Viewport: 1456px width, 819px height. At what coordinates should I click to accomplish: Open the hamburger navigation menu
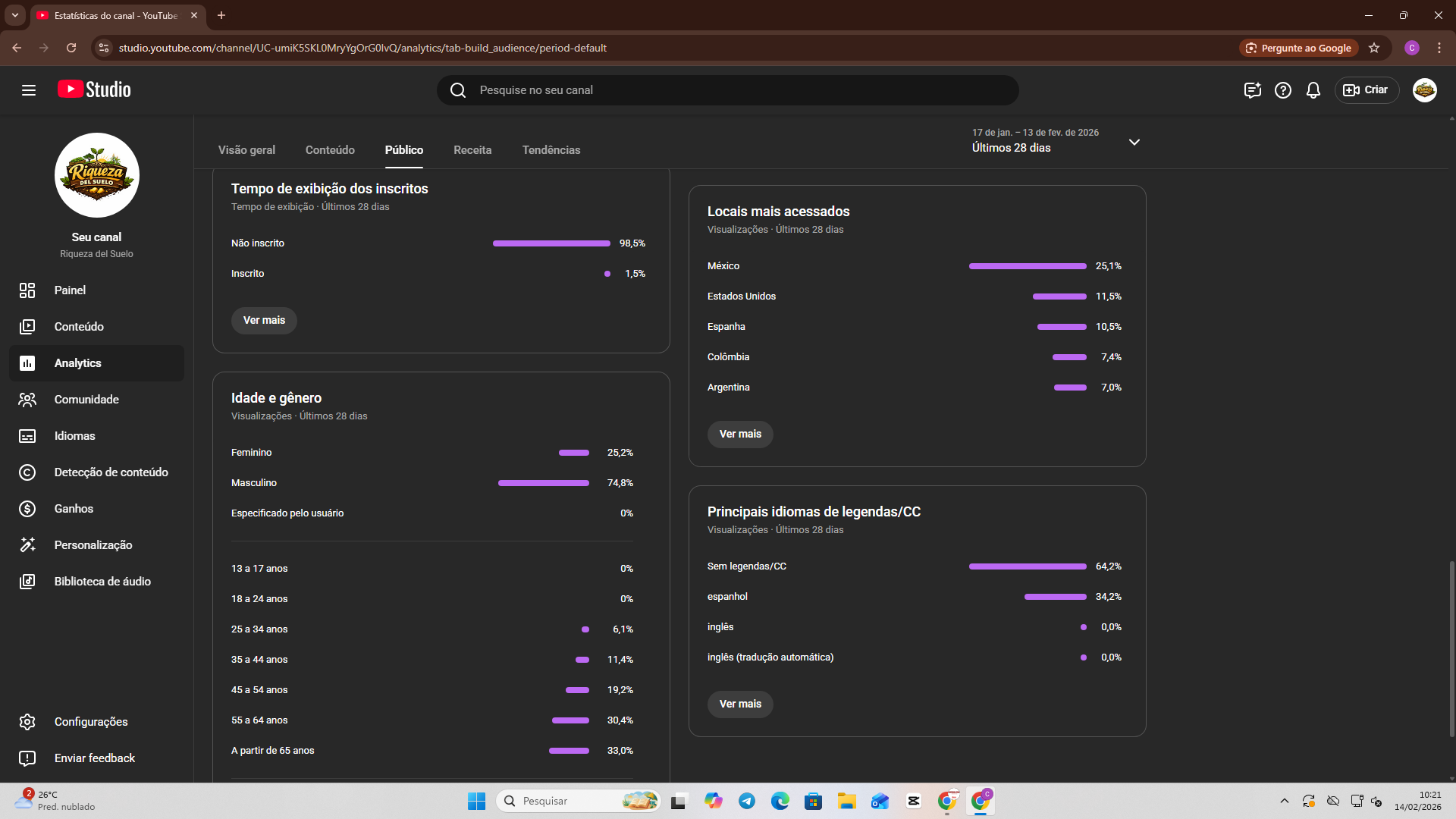click(29, 90)
